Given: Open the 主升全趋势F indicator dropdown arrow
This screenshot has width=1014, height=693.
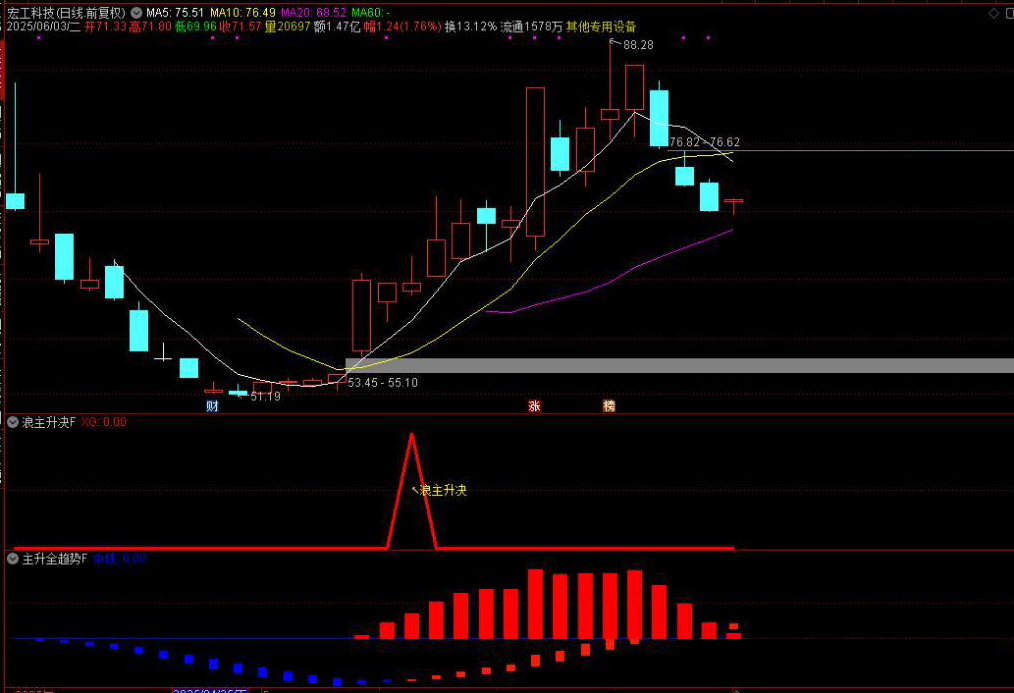Looking at the screenshot, I should coord(13,558).
